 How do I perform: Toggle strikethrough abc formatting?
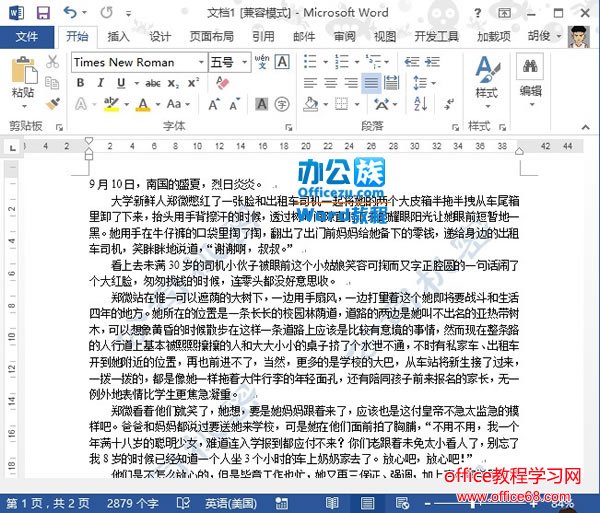[x=153, y=83]
